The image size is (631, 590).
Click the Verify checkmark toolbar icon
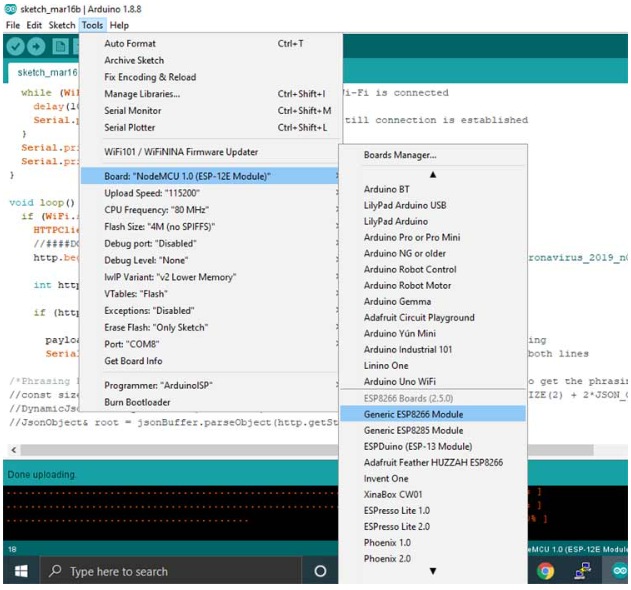[x=14, y=47]
